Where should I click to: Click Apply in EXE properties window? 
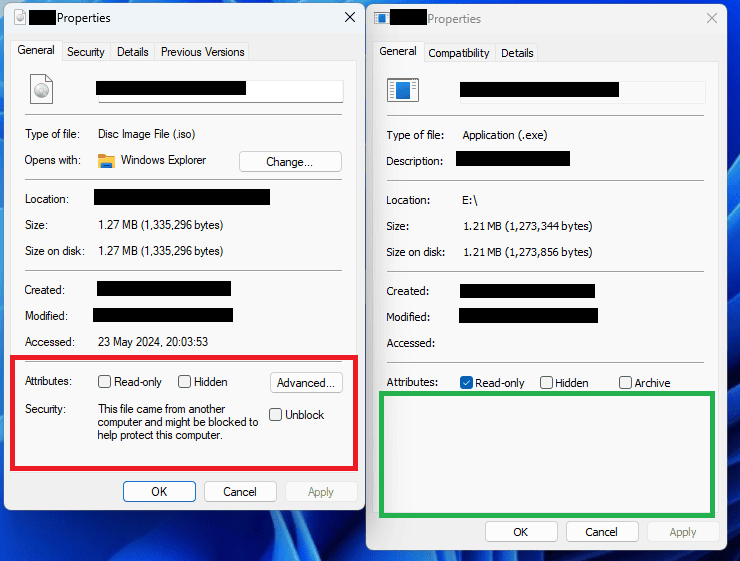683,532
